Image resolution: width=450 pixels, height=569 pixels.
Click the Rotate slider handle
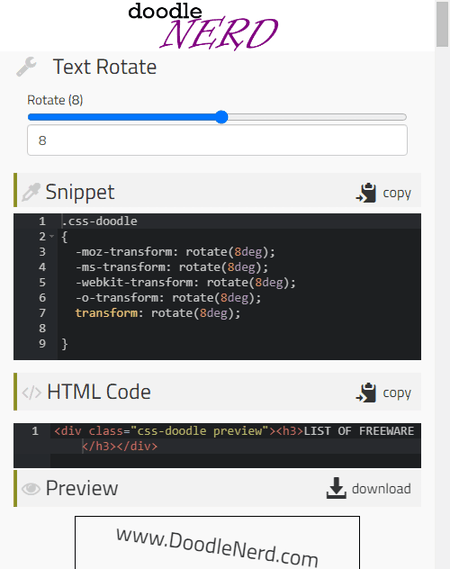tap(221, 117)
